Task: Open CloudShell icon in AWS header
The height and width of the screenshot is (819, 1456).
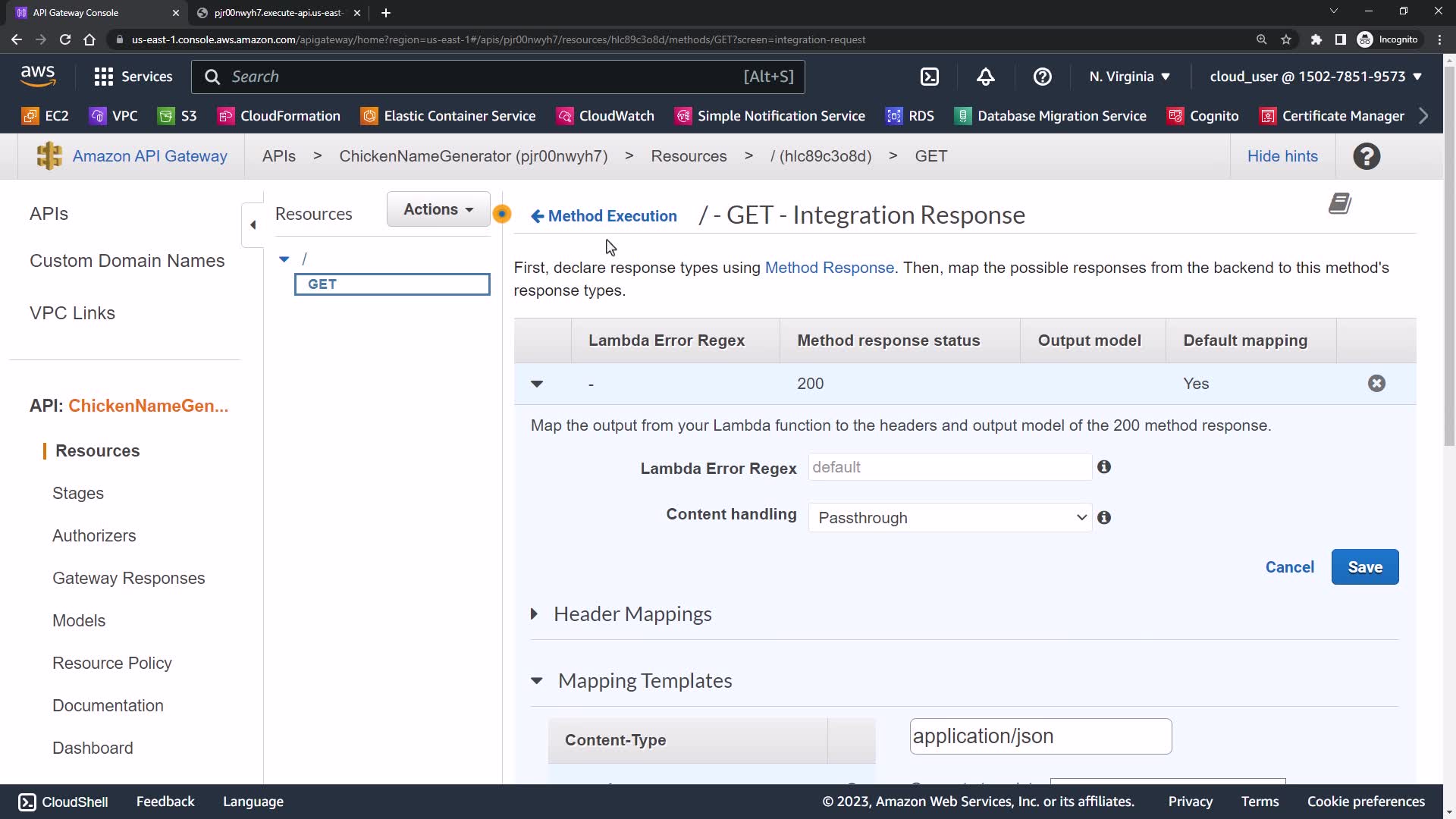Action: 929,77
